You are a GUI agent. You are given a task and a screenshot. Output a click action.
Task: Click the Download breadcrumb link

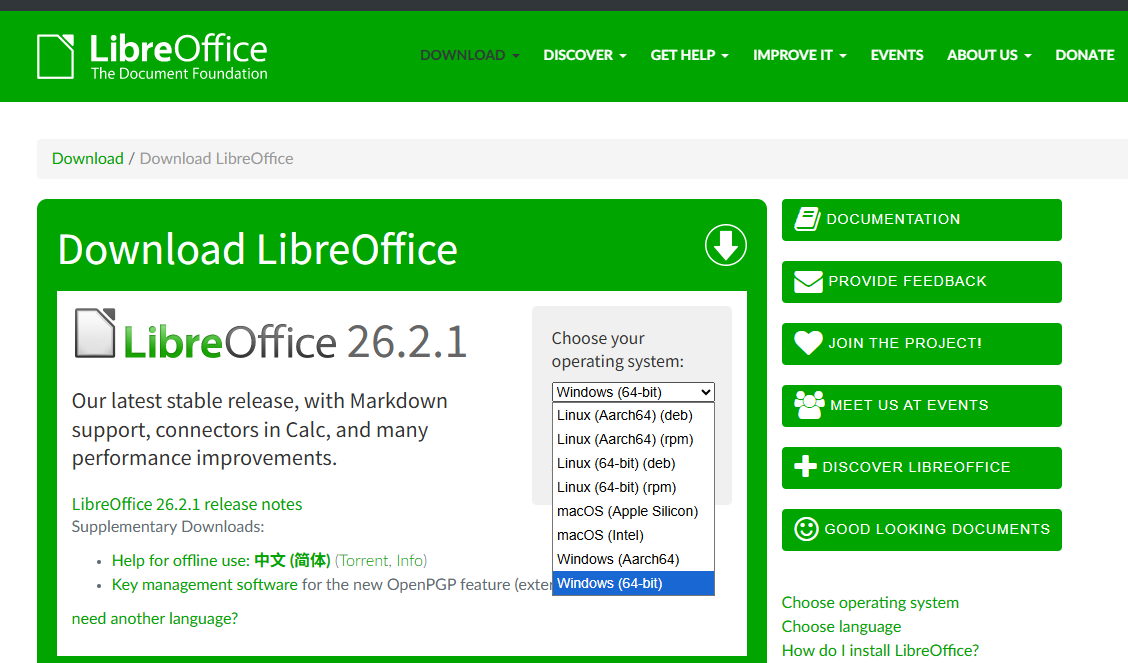coord(87,158)
